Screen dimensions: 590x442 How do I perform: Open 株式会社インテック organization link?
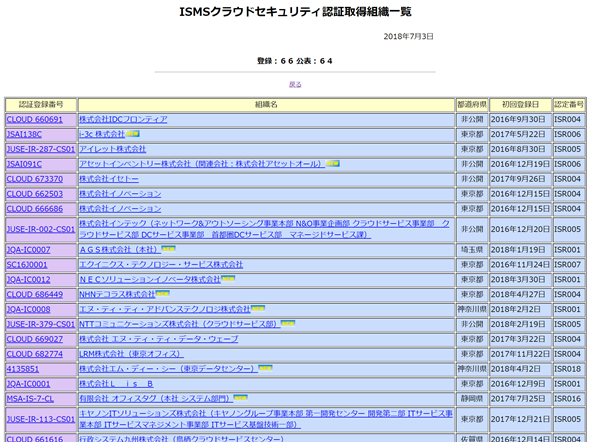[264, 229]
